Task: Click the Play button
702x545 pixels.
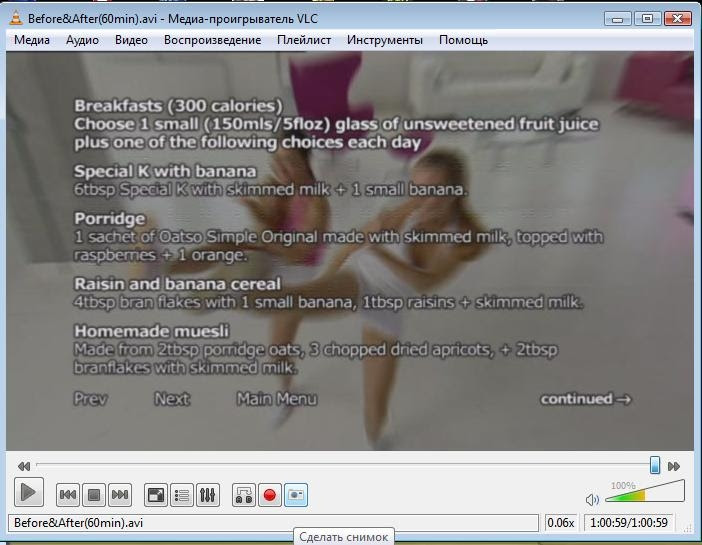Action: tap(29, 492)
